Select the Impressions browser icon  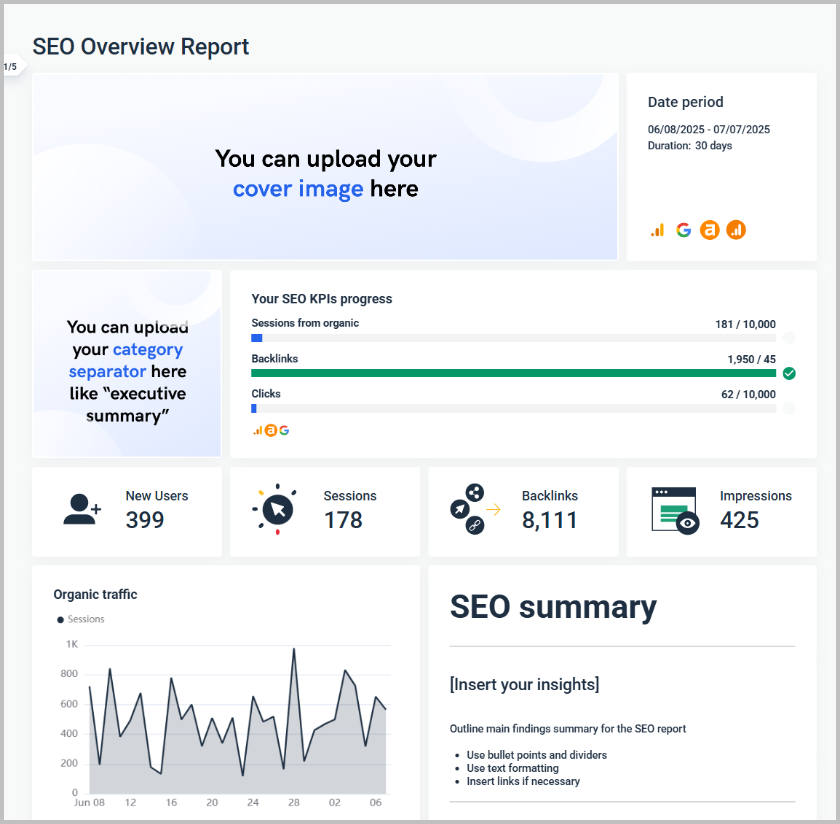click(673, 509)
